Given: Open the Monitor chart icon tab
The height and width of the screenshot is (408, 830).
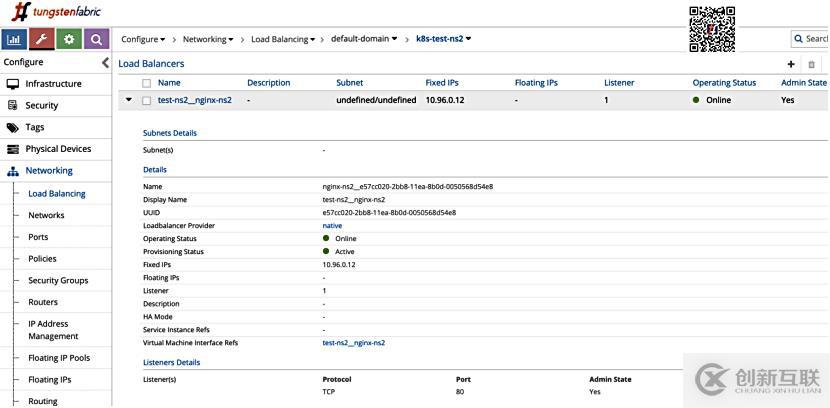Looking at the screenshot, I should [14, 39].
